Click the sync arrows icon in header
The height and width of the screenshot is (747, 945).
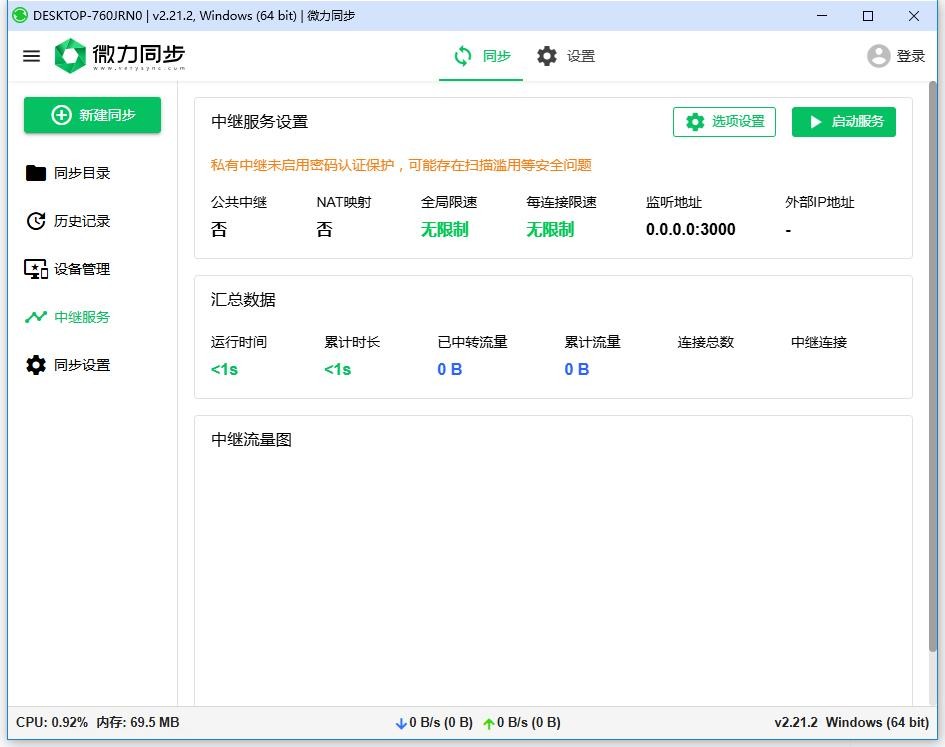click(462, 56)
